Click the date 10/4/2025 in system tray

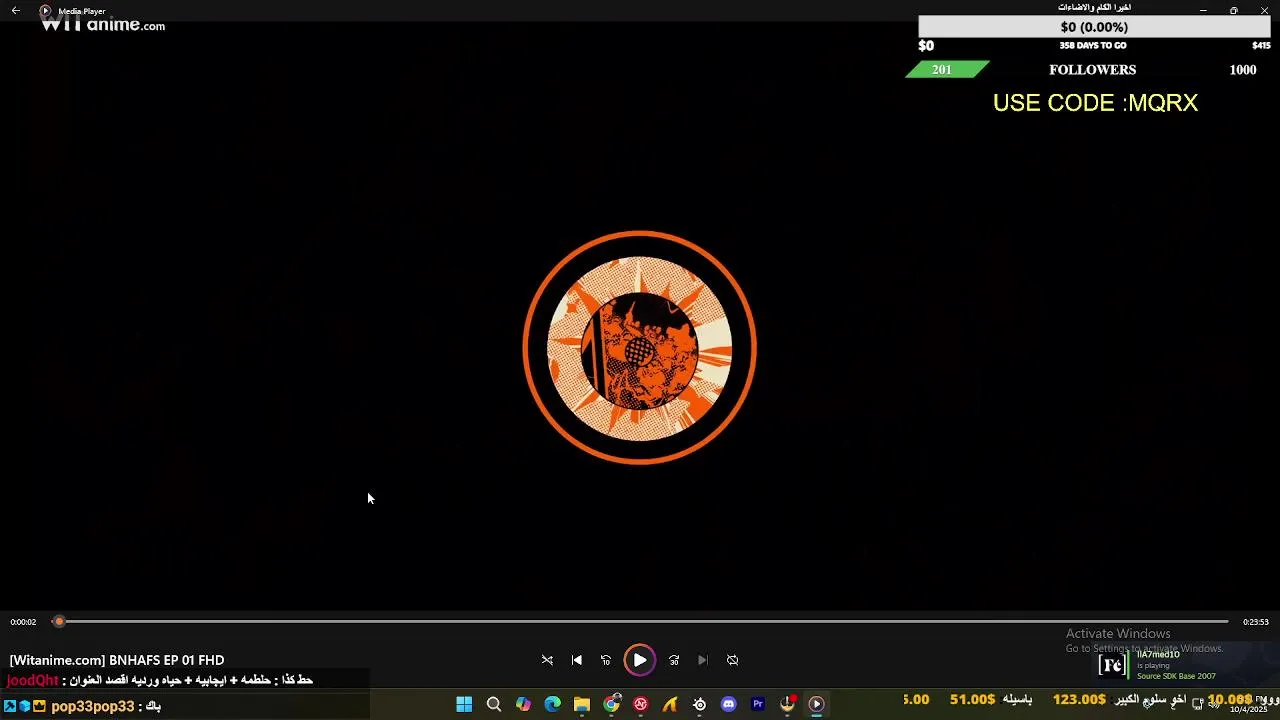pyautogui.click(x=1248, y=709)
